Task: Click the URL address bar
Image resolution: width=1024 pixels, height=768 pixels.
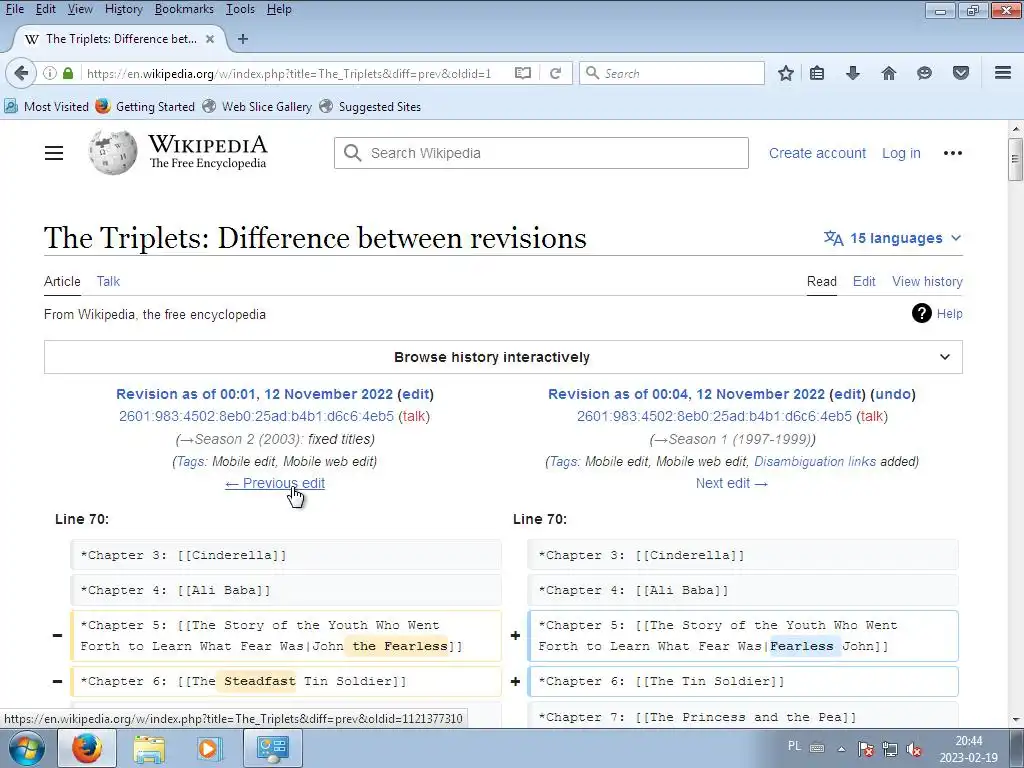Action: 288,73
